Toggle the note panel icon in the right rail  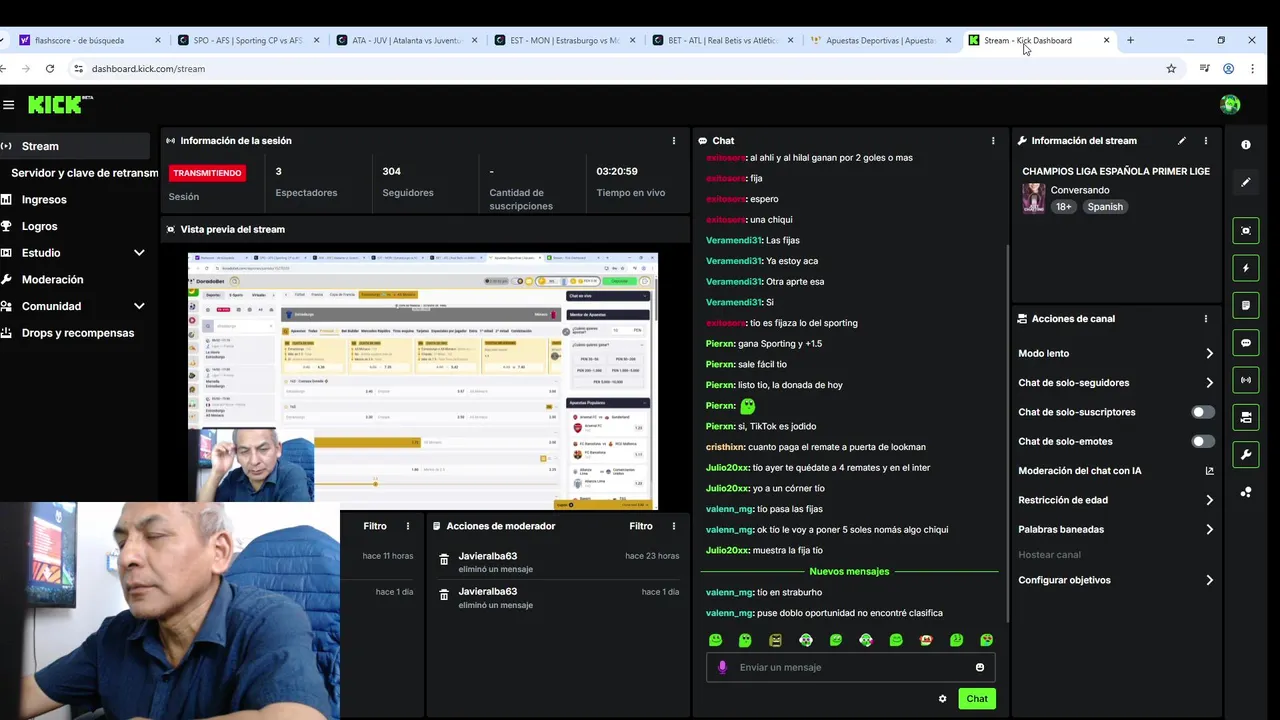[1246, 305]
